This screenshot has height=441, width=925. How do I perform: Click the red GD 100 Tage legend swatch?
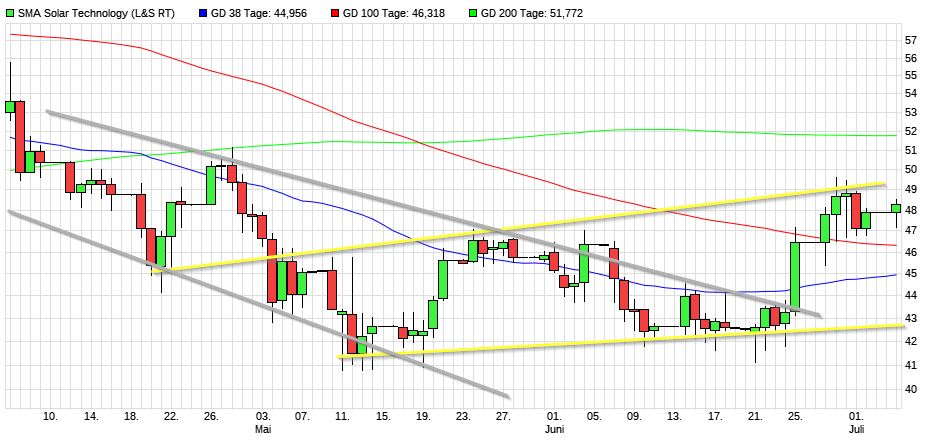click(x=335, y=13)
